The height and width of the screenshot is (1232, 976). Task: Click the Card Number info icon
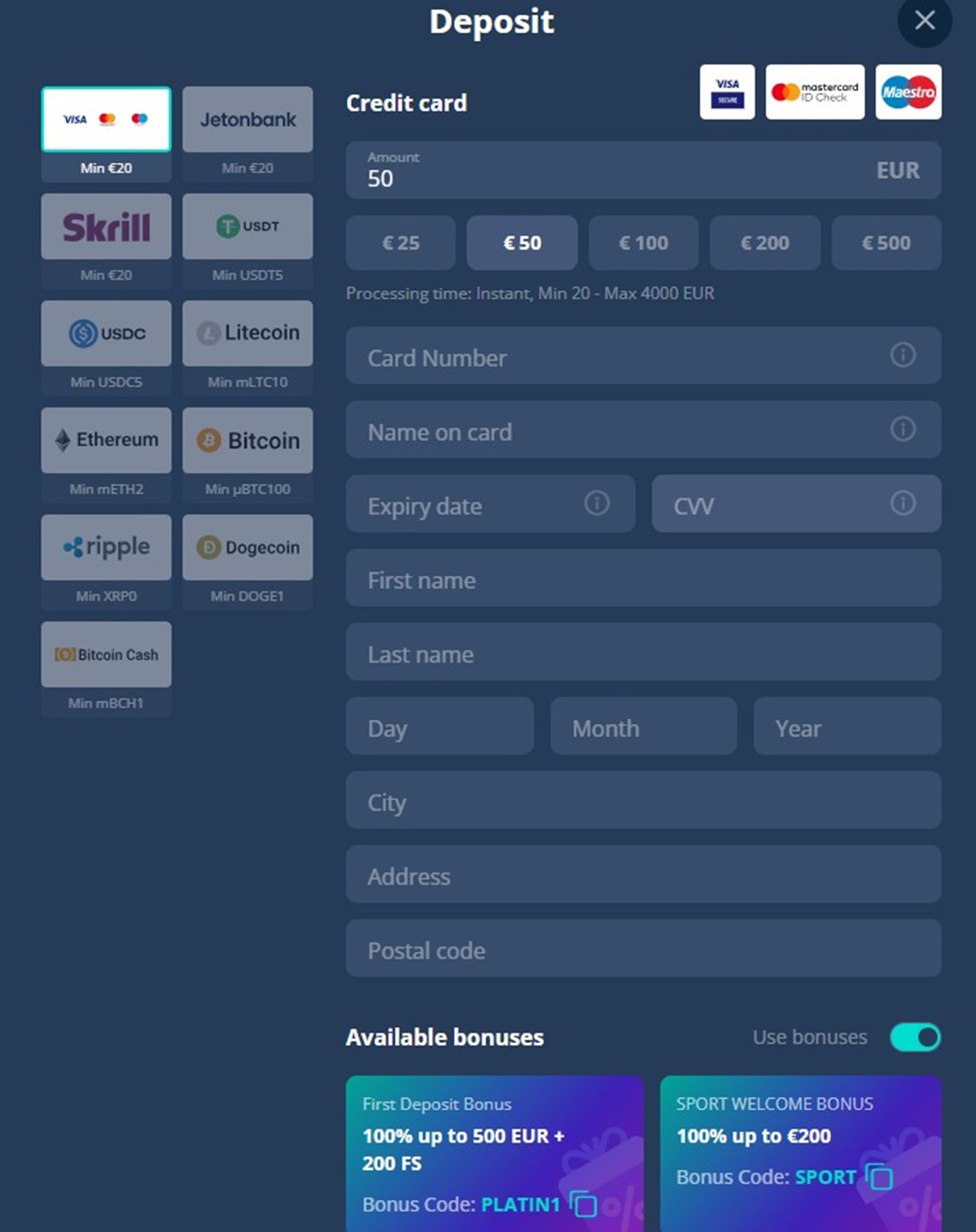tap(902, 355)
